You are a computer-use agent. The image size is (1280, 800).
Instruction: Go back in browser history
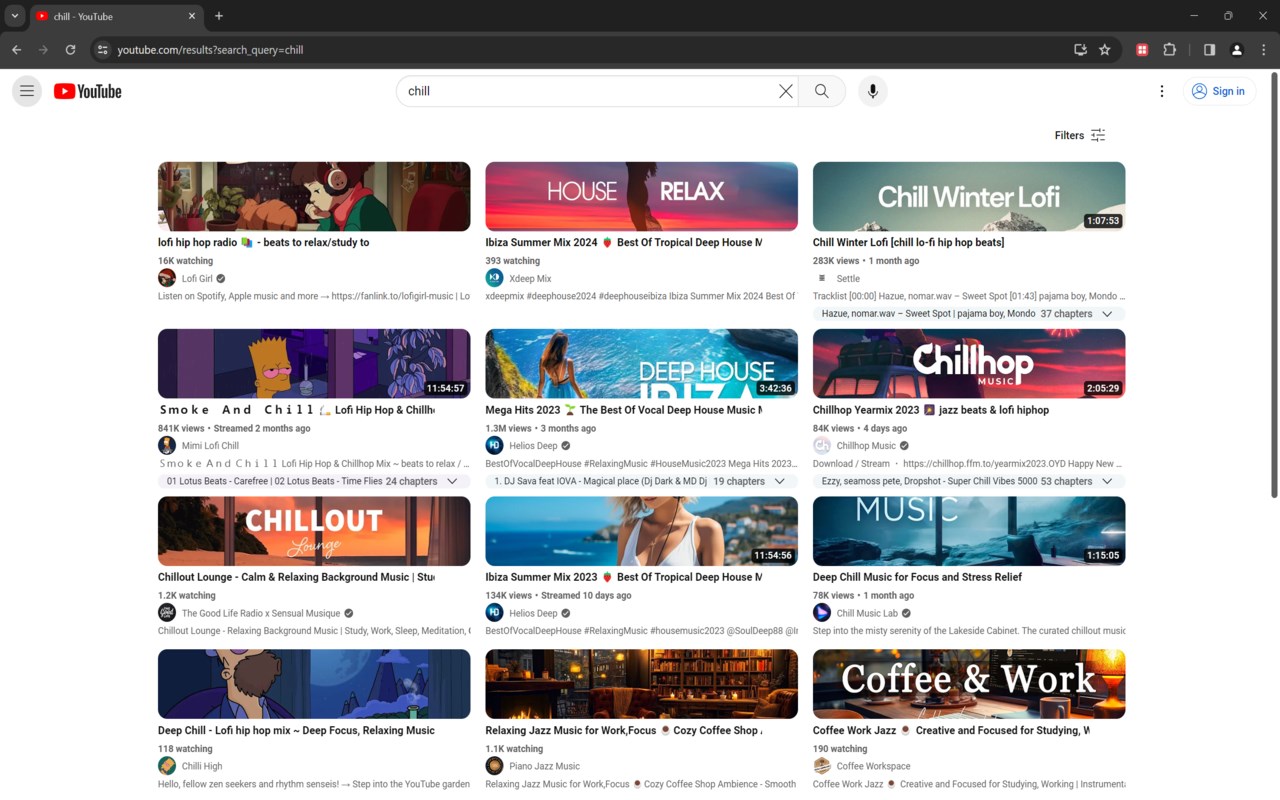click(16, 50)
